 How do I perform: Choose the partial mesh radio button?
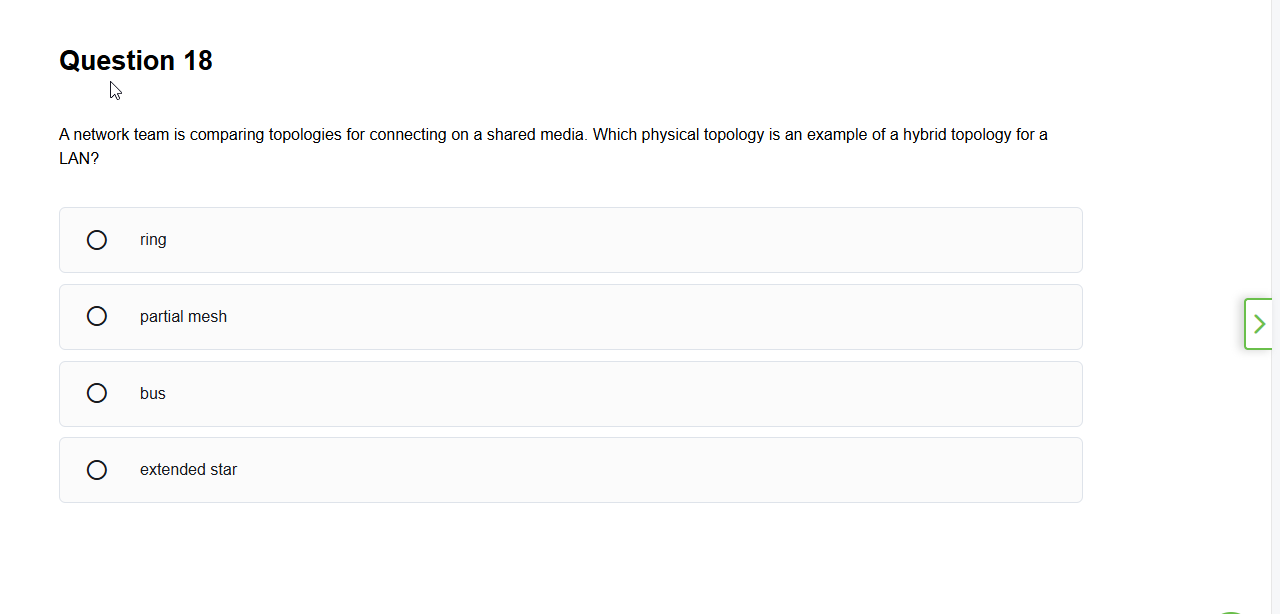97,316
